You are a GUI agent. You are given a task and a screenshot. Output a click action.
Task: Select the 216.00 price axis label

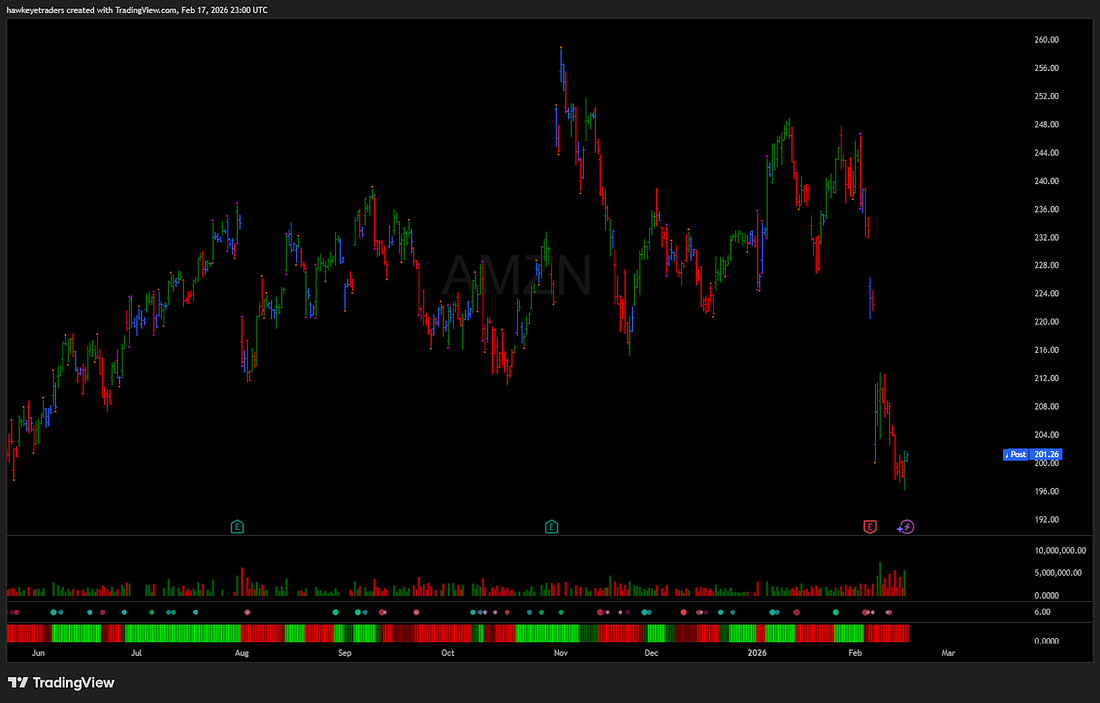coord(1046,349)
